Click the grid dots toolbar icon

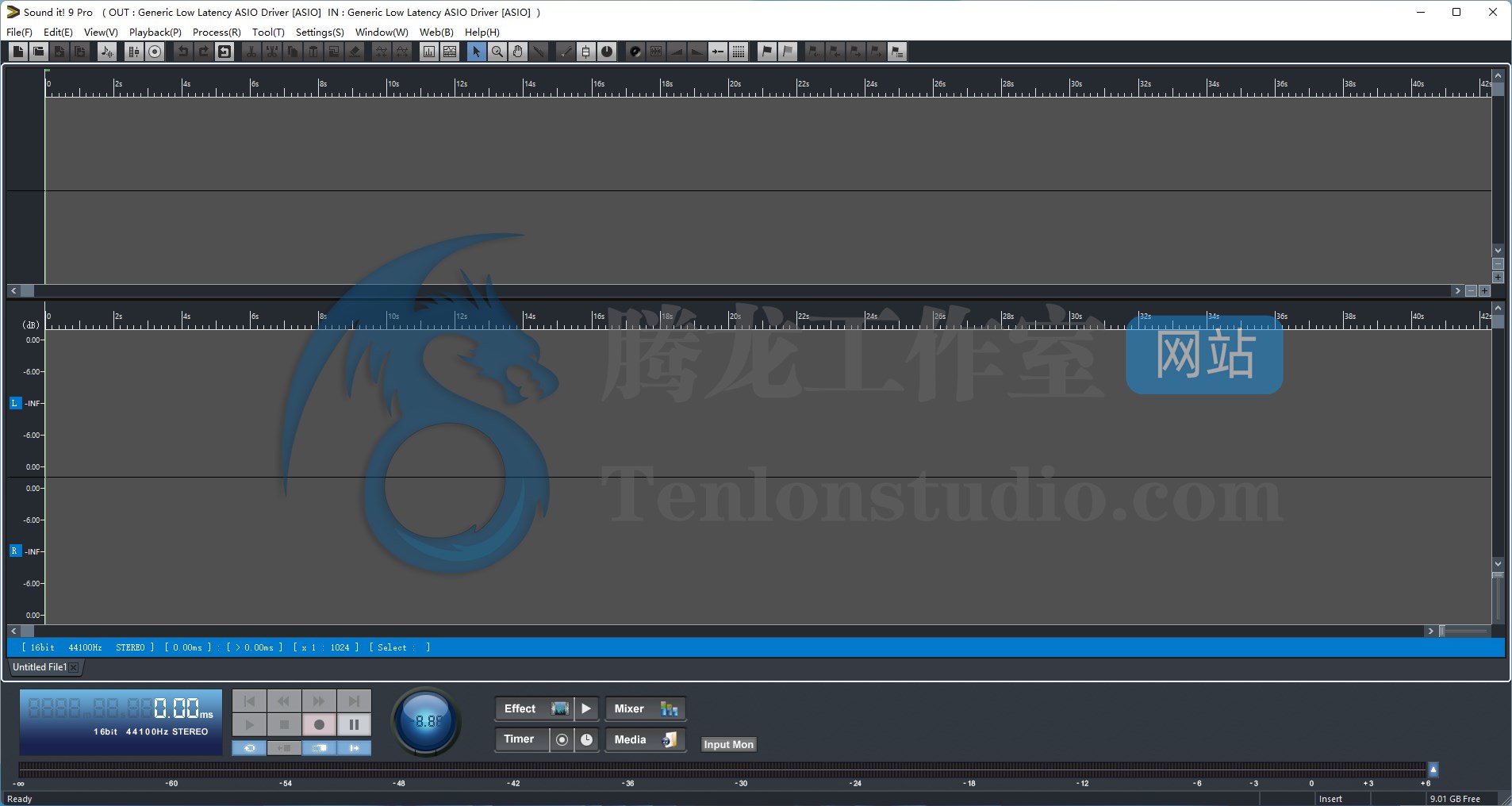point(739,52)
